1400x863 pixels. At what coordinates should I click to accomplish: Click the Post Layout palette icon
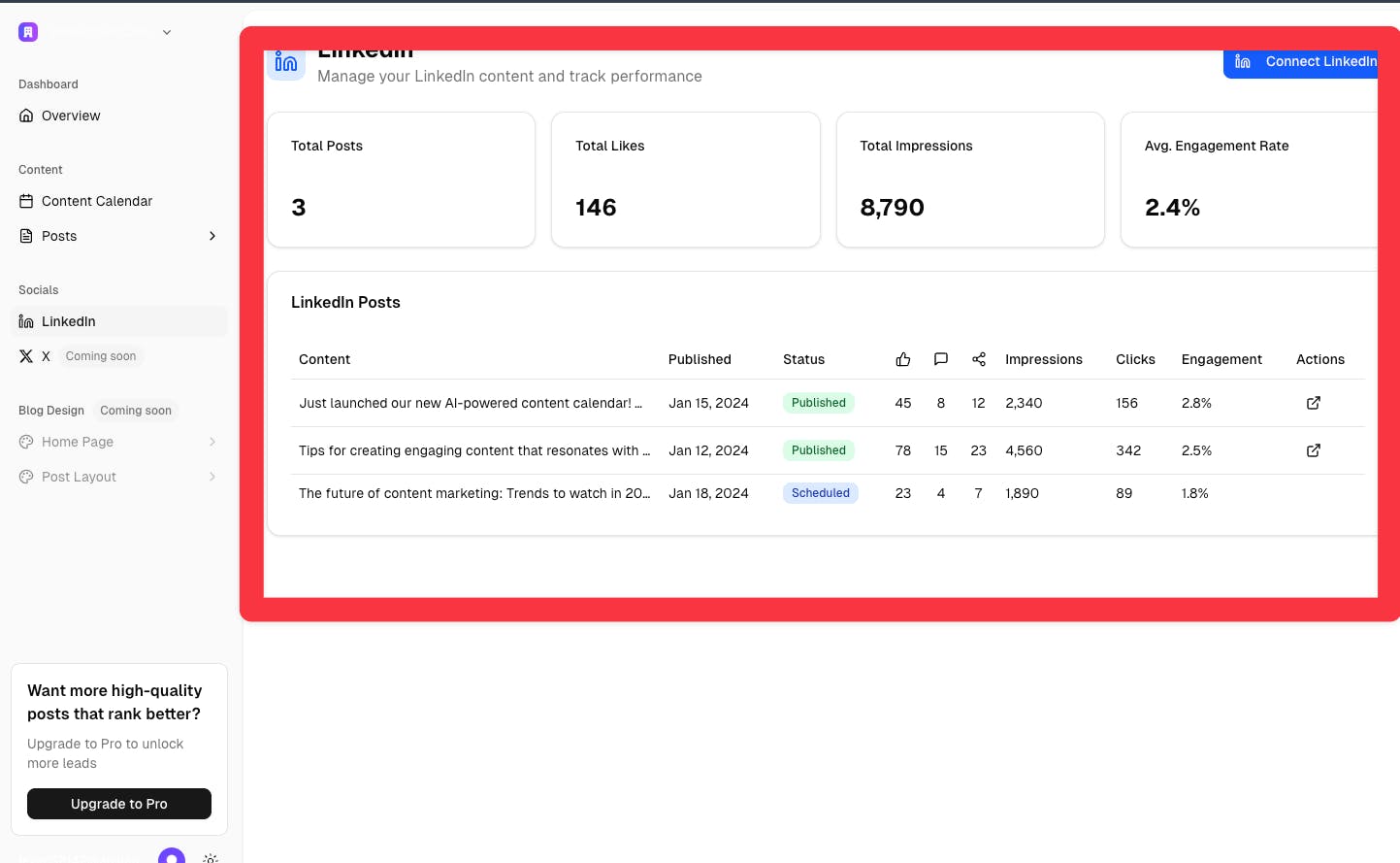(26, 477)
